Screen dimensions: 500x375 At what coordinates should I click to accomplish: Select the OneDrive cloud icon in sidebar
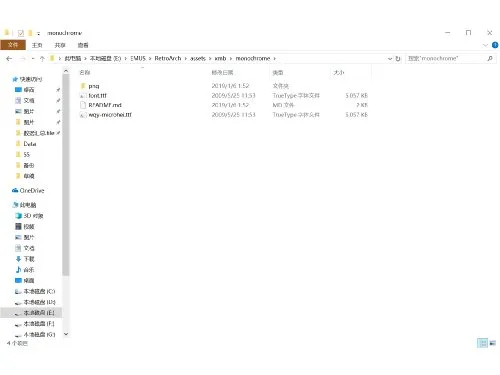click(x=15, y=191)
